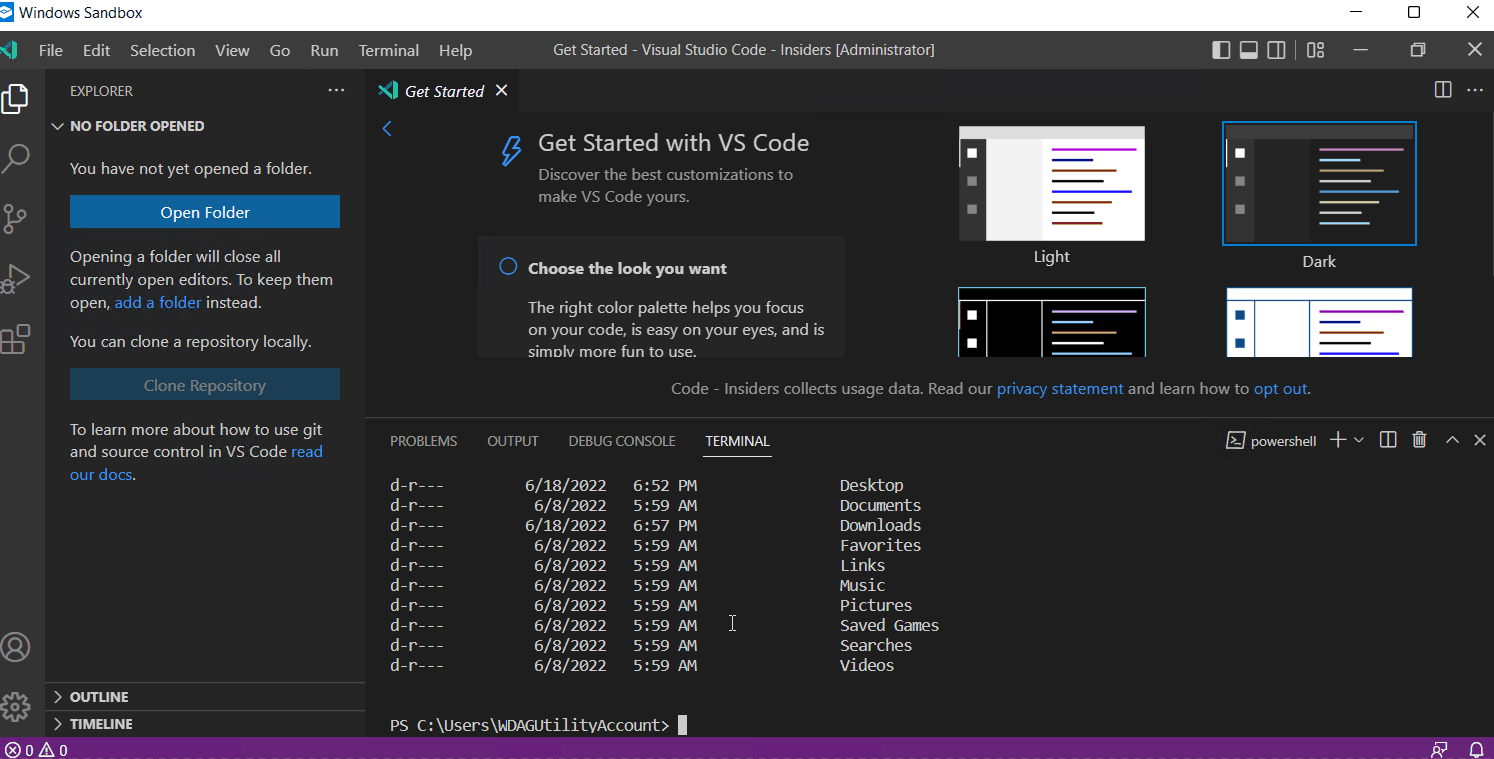
Task: Create a new terminal with the plus icon
Action: [x=1337, y=439]
